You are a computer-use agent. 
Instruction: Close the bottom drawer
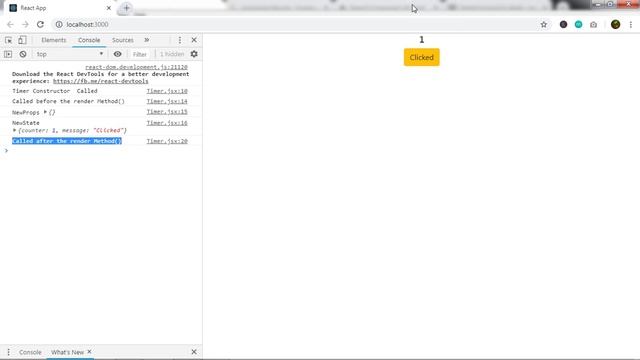[194, 352]
